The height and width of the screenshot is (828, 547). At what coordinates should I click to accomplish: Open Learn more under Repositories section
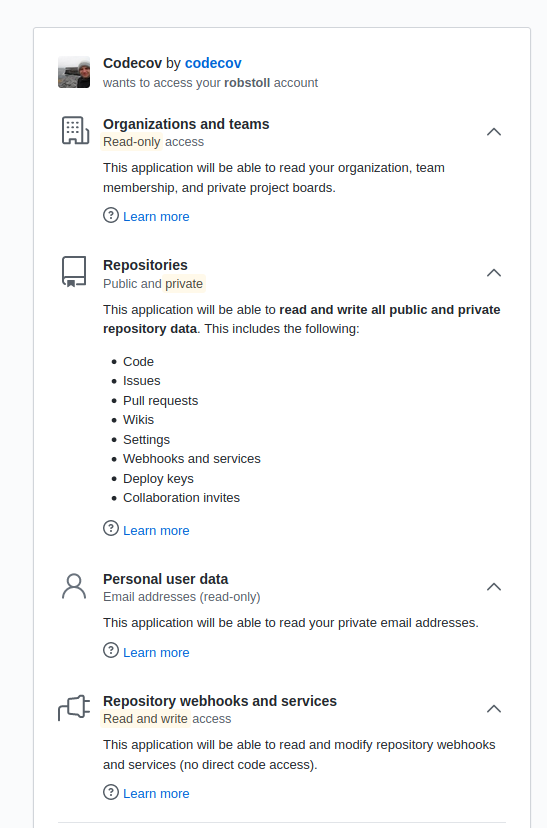(156, 531)
